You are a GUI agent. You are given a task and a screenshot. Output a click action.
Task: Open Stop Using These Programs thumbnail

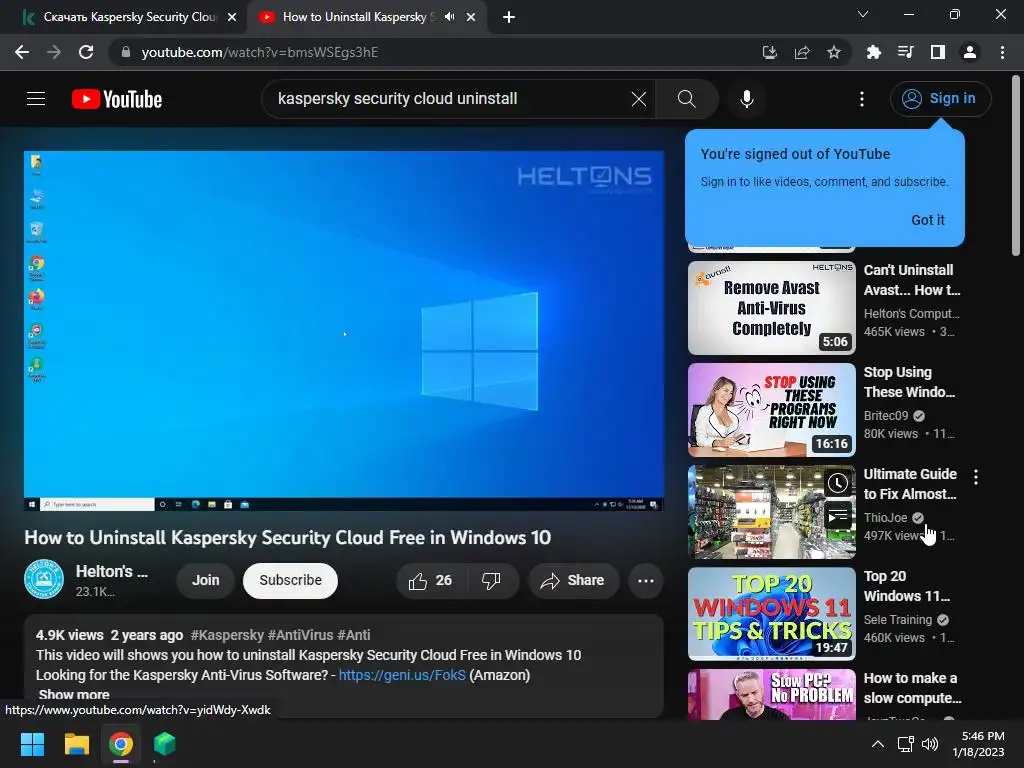[771, 409]
